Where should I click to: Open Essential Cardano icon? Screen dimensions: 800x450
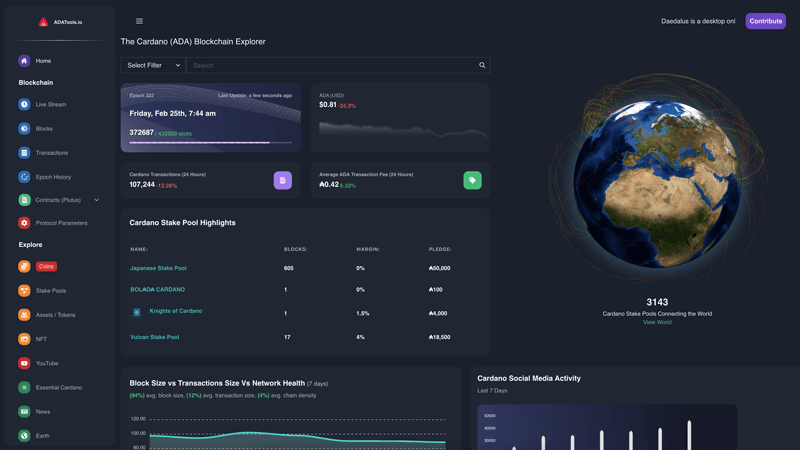coord(24,387)
